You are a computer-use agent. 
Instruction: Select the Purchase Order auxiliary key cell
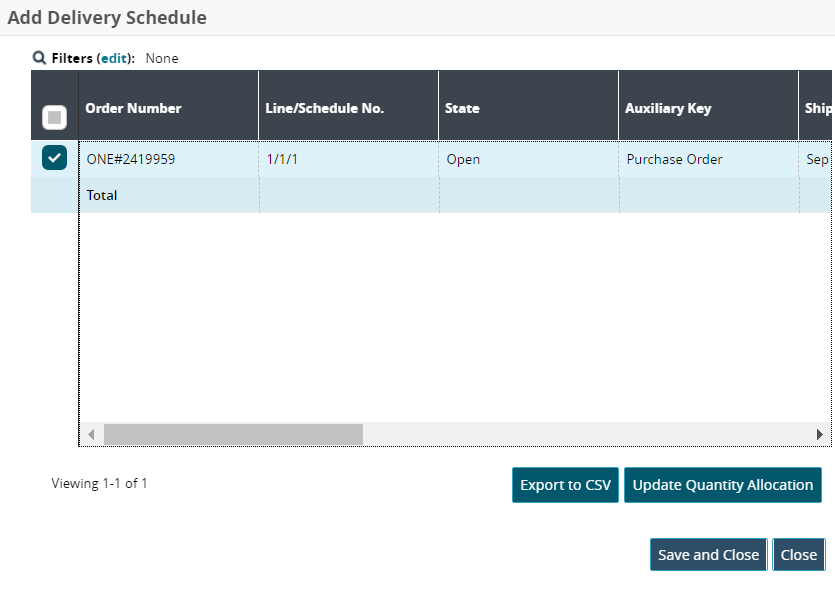[674, 159]
